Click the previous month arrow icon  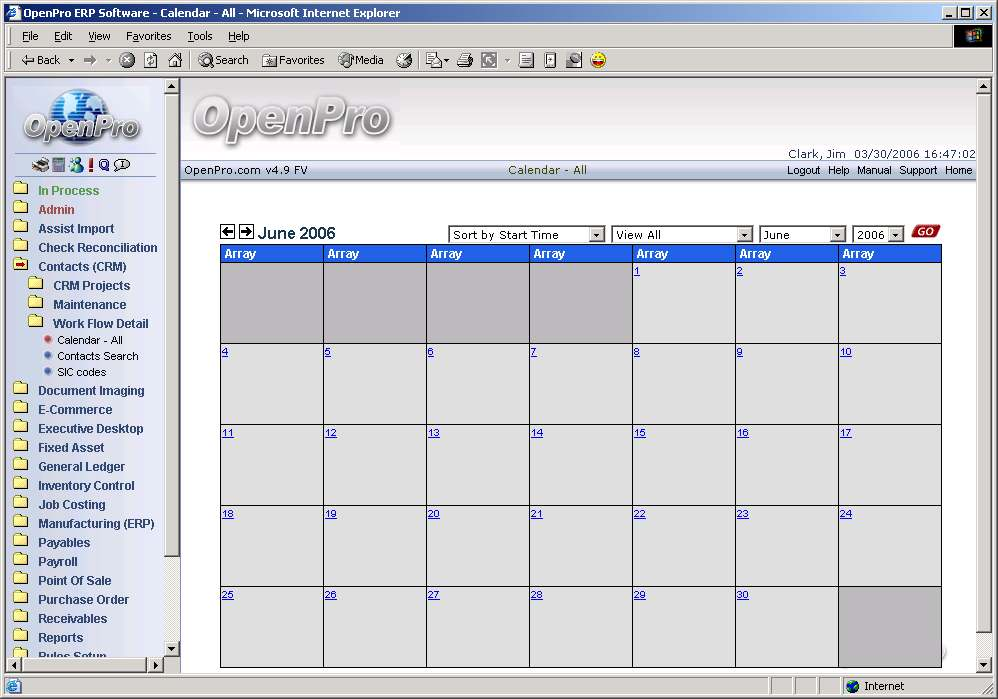(x=228, y=232)
